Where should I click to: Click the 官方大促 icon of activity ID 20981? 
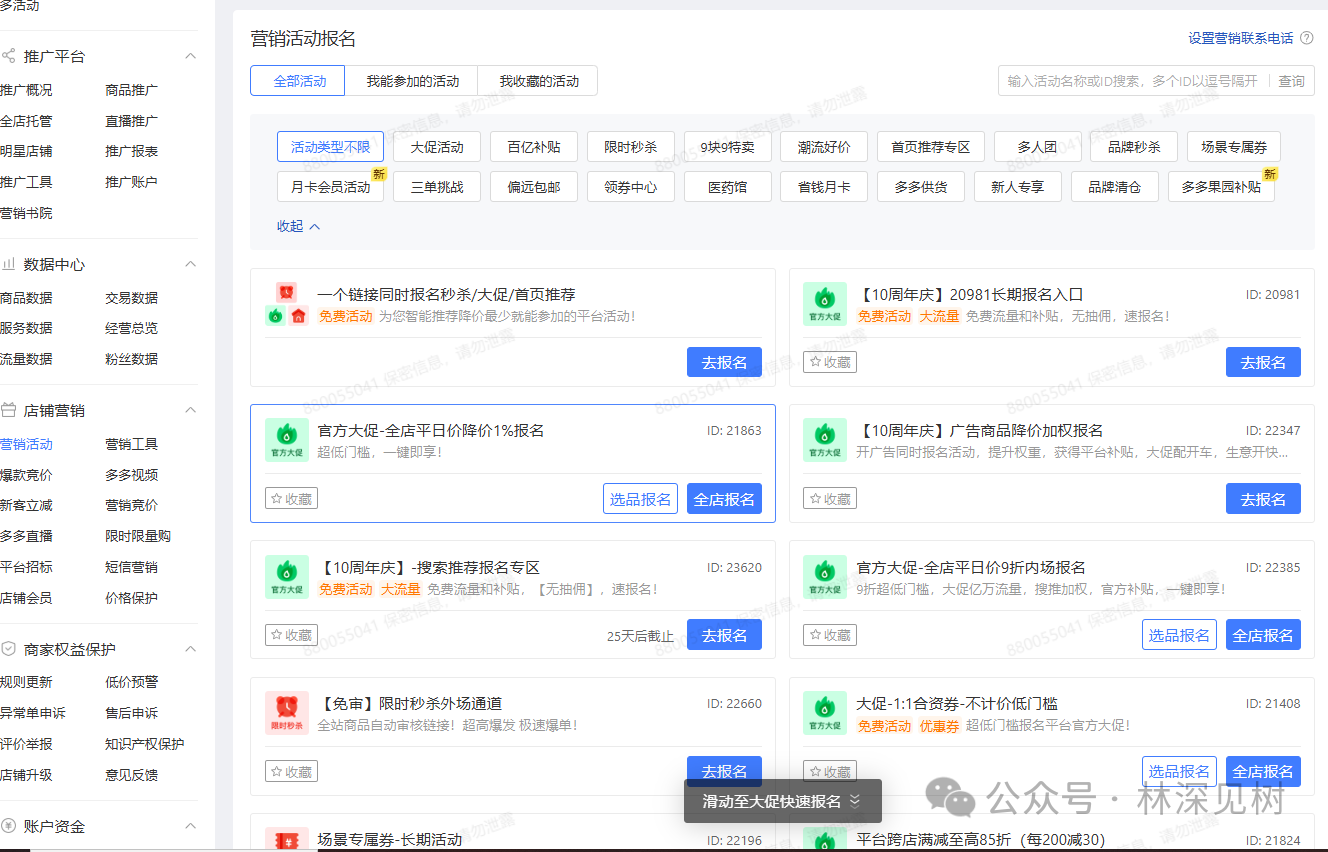tap(825, 303)
